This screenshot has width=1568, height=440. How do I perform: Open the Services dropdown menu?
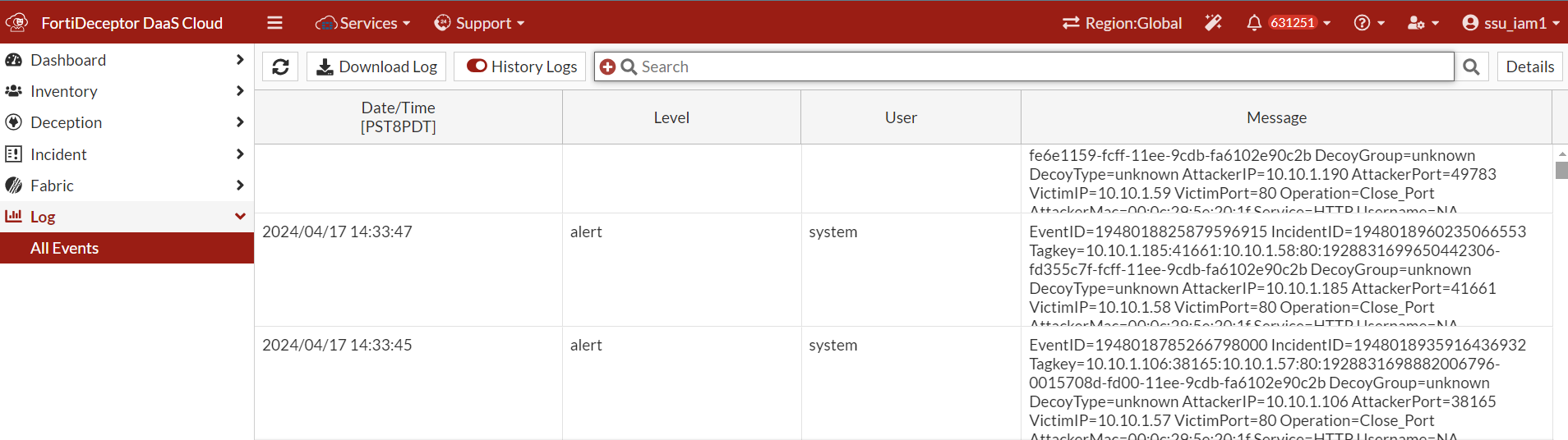tap(362, 23)
